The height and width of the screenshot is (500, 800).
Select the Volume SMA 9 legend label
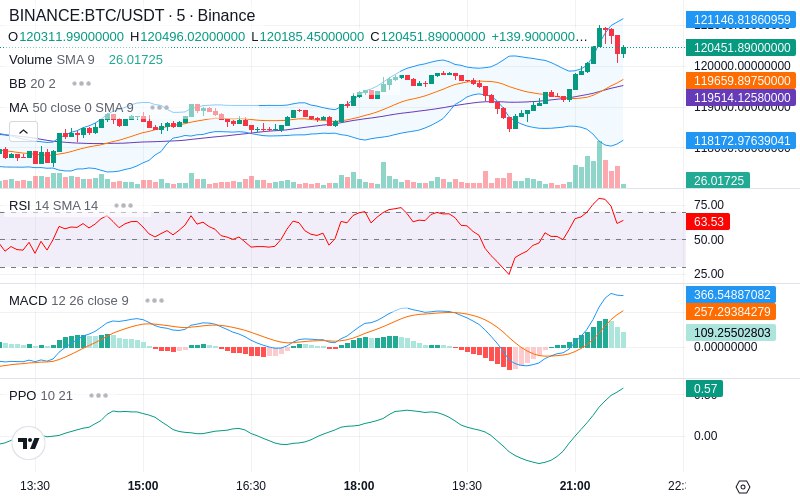click(x=52, y=60)
